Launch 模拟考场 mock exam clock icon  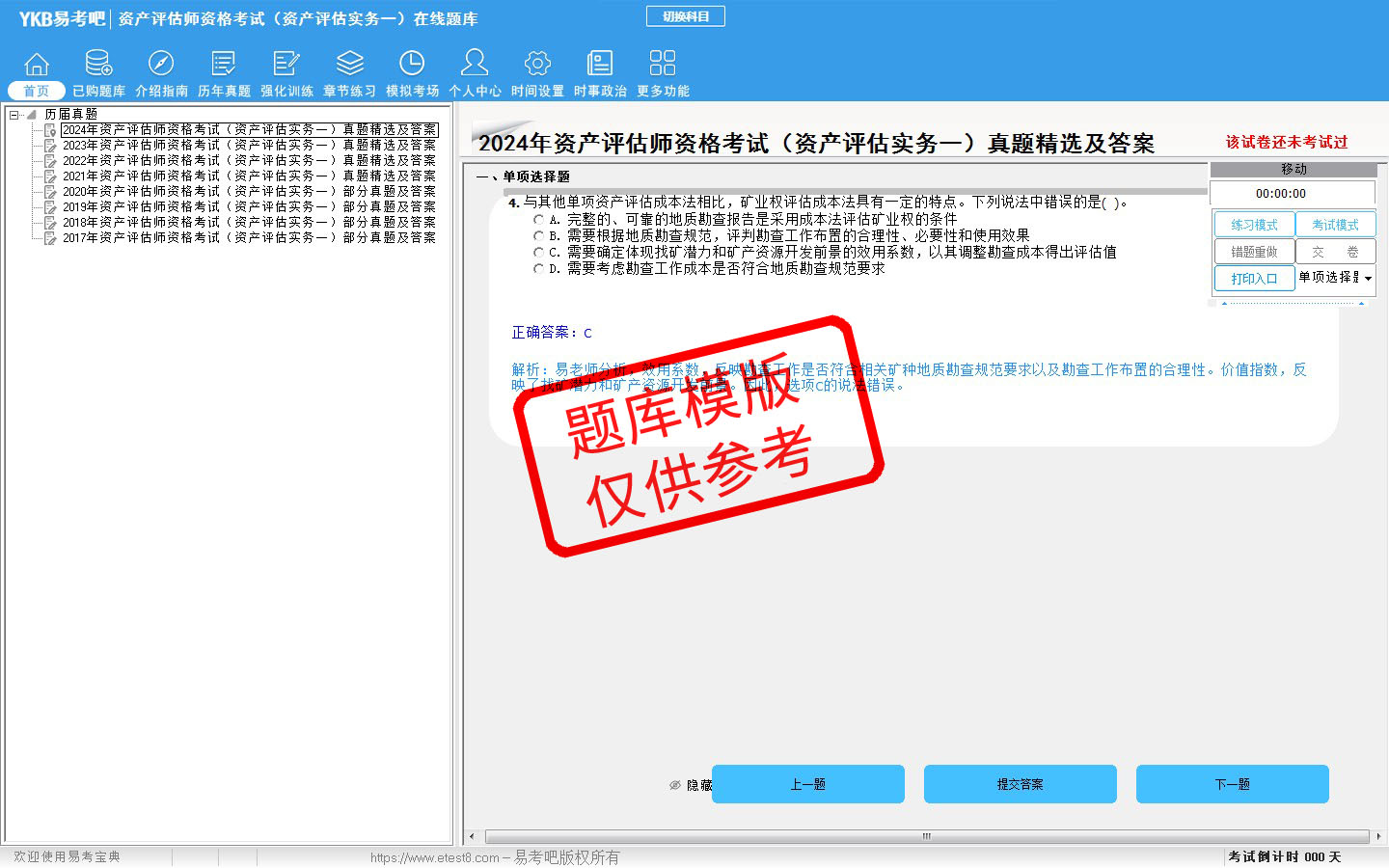pos(412,65)
